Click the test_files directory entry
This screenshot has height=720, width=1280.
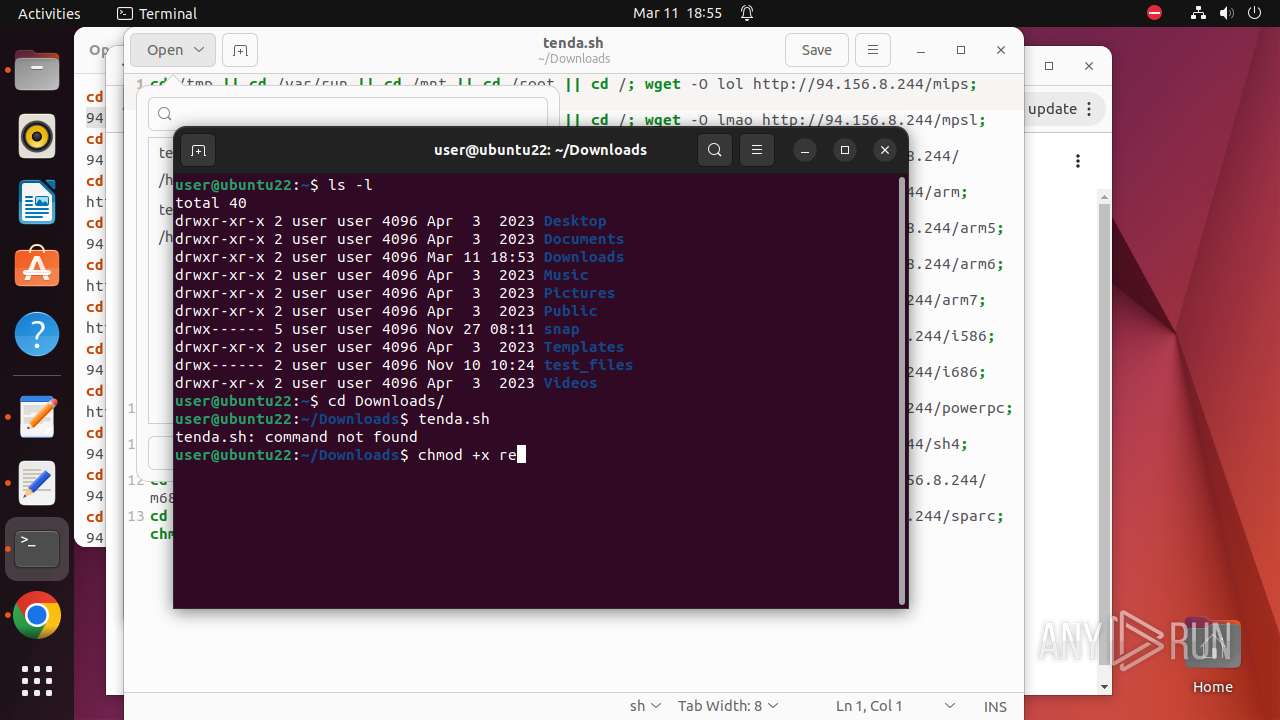tap(588, 365)
